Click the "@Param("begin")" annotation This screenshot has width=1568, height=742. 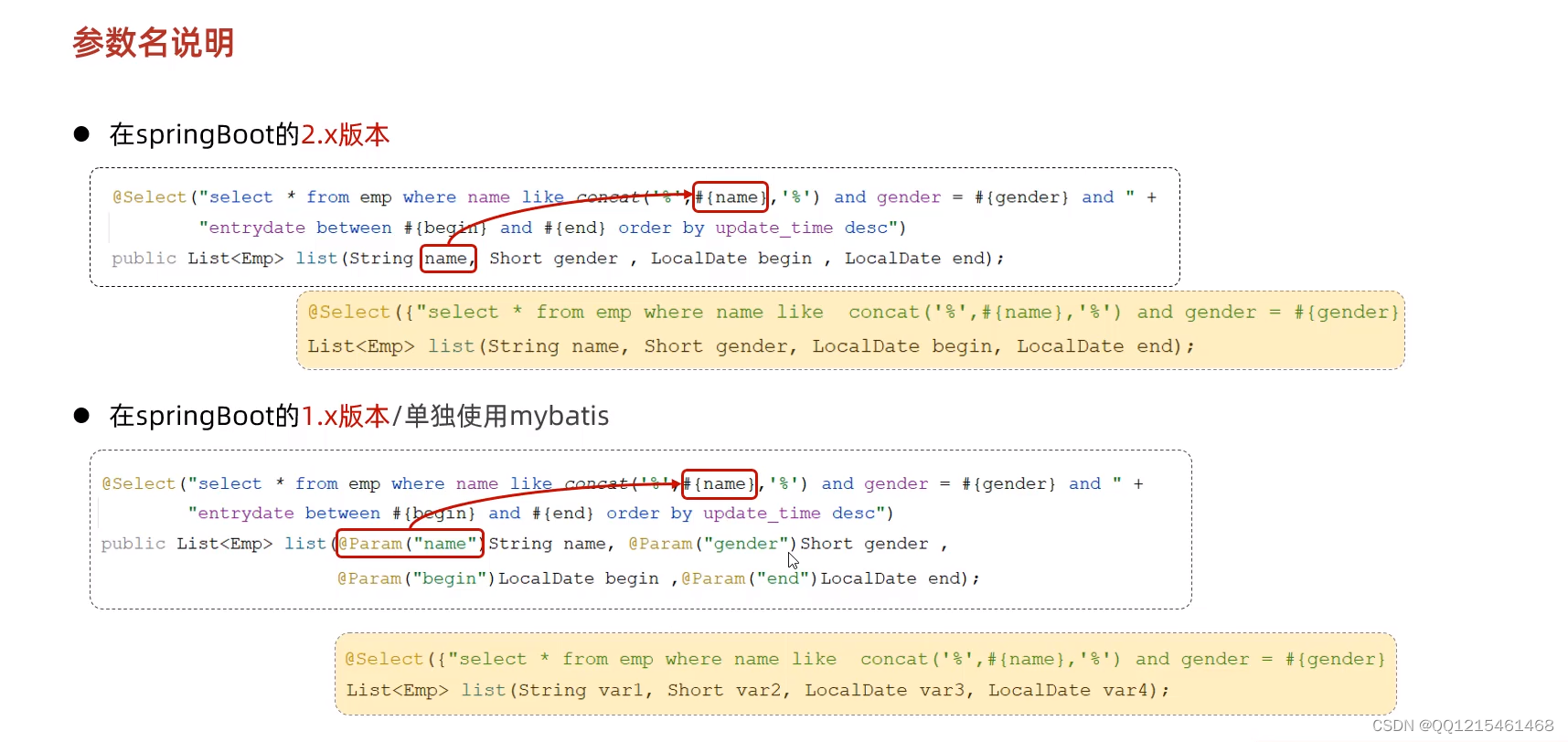pyautogui.click(x=416, y=578)
